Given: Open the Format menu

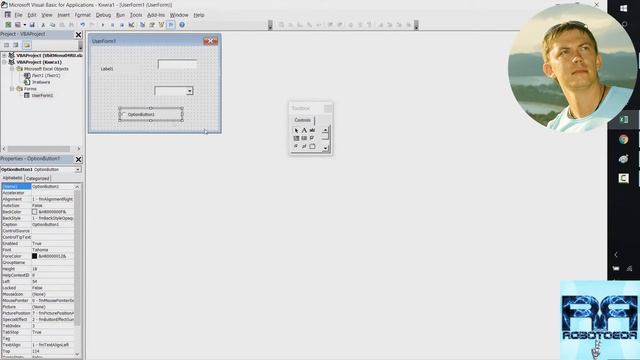Looking at the screenshot, I should (82, 15).
